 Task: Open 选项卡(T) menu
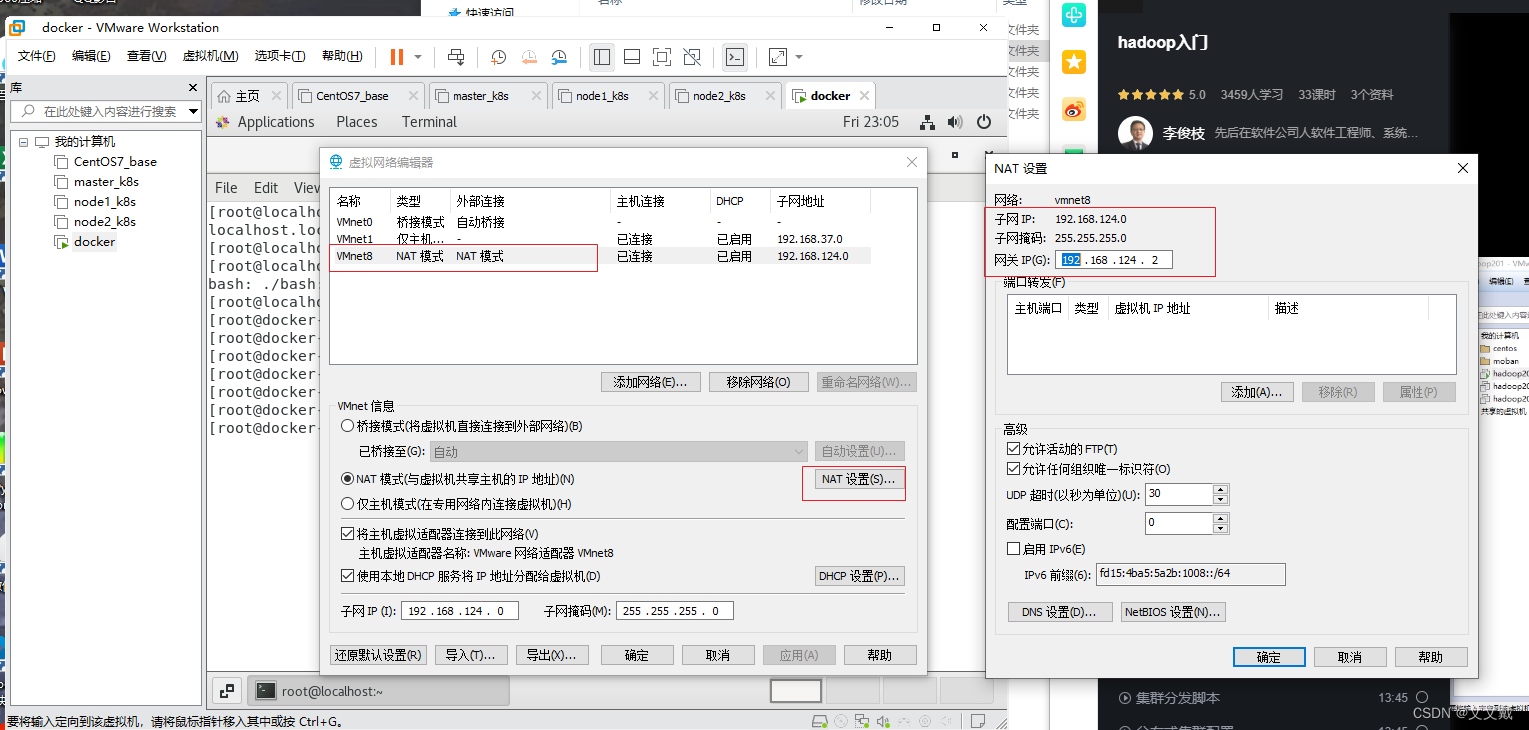[x=280, y=56]
